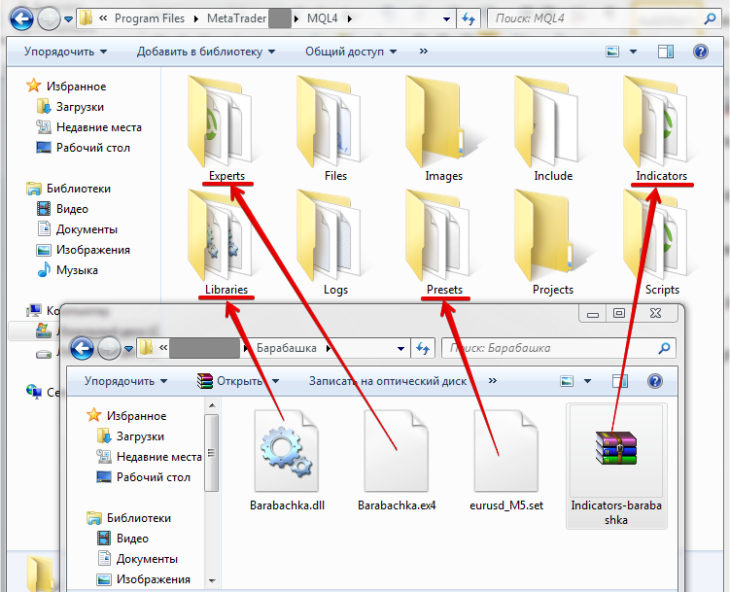Select Документы in Барабашка window sidebar
Image resolution: width=730 pixels, height=592 pixels.
pyautogui.click(x=137, y=559)
